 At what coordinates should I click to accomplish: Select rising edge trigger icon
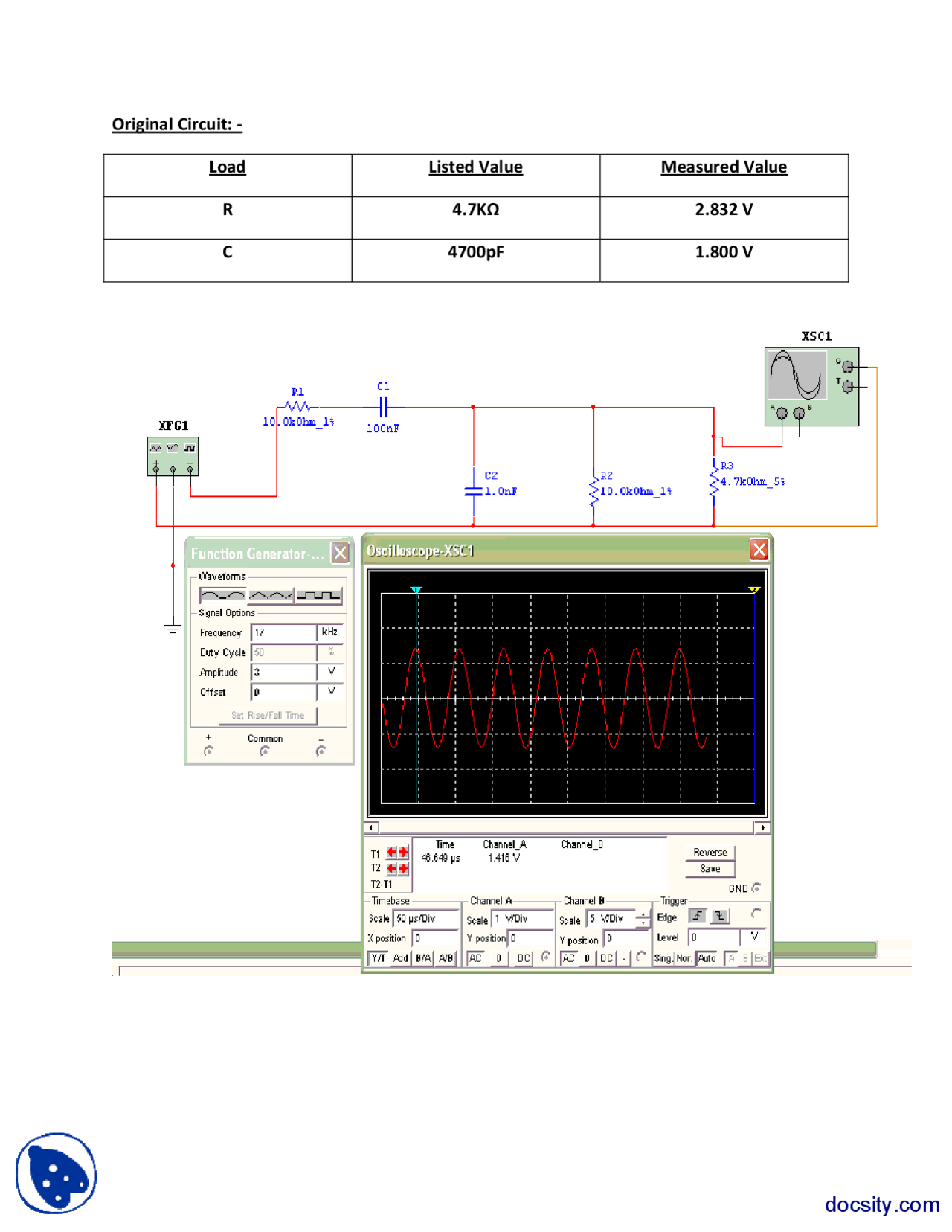[x=697, y=916]
